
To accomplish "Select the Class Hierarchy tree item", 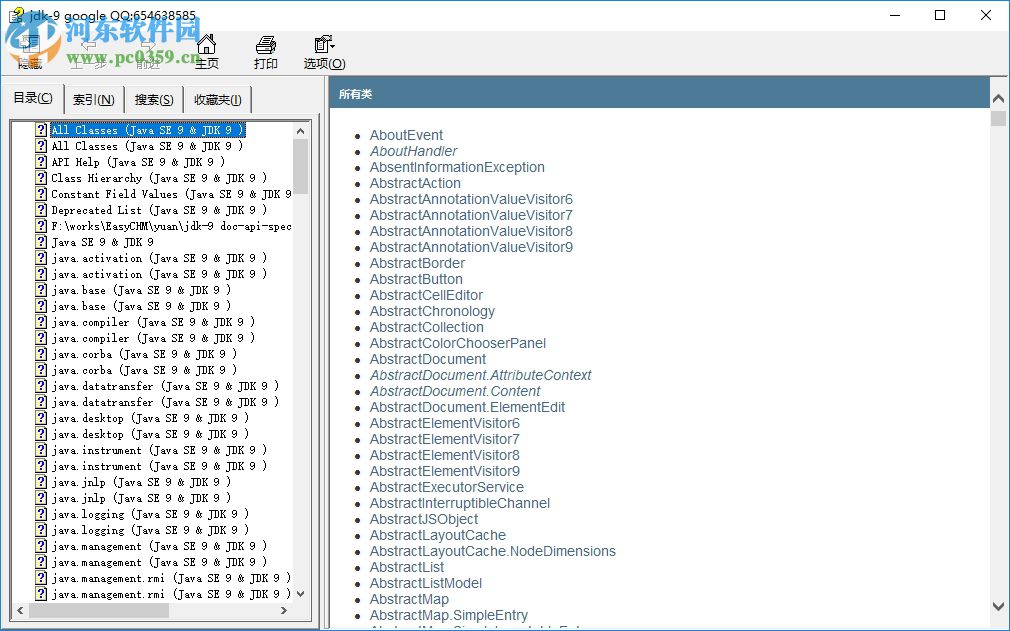I will pyautogui.click(x=151, y=177).
